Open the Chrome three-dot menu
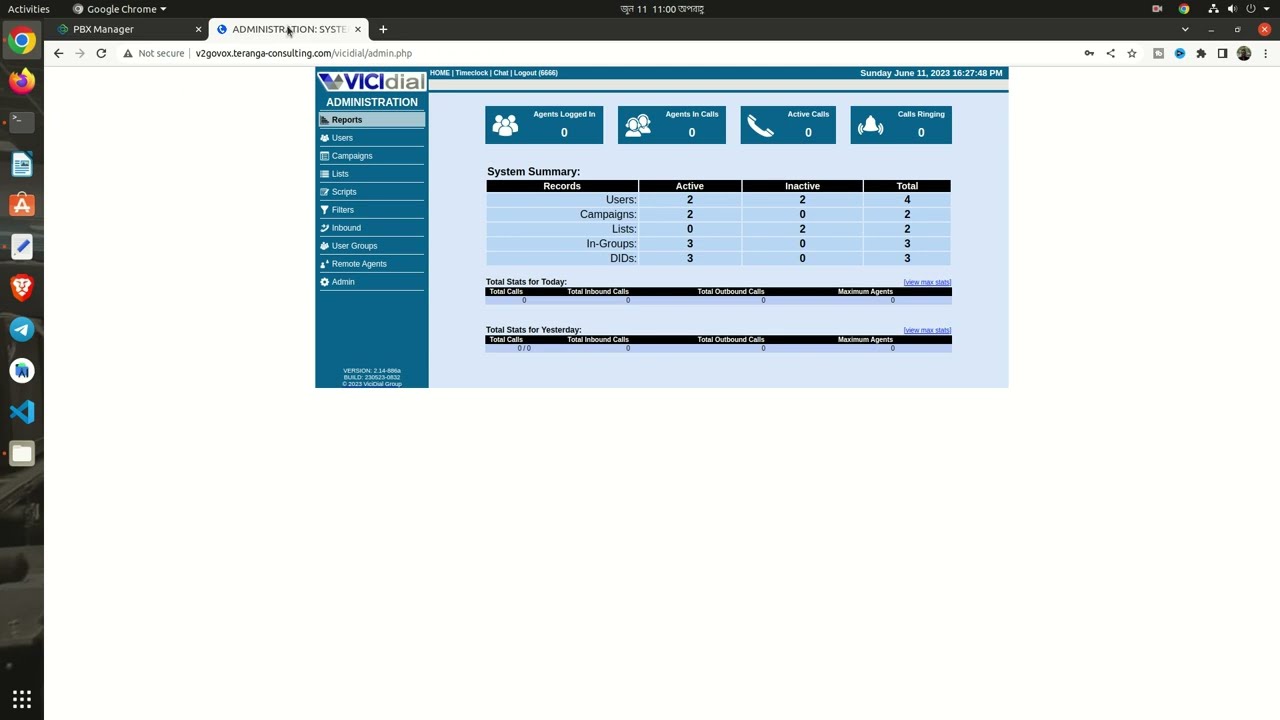Viewport: 1280px width, 720px height. pos(1265,53)
